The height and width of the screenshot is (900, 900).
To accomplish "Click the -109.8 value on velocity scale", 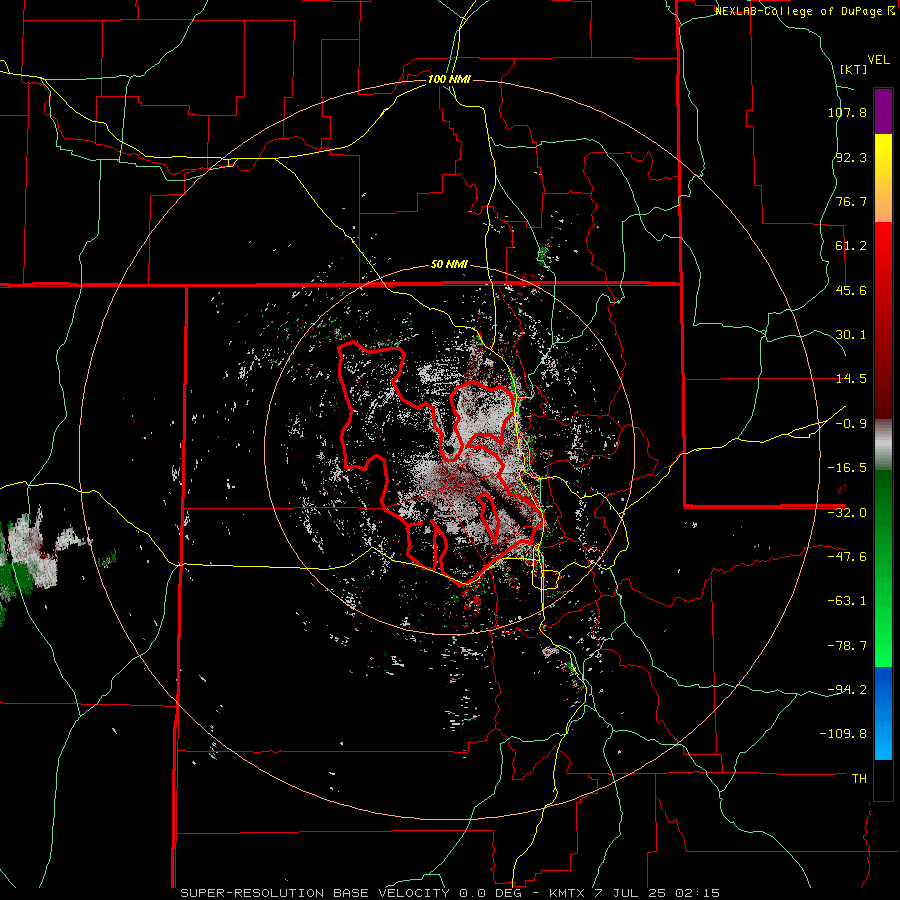I will (x=844, y=734).
